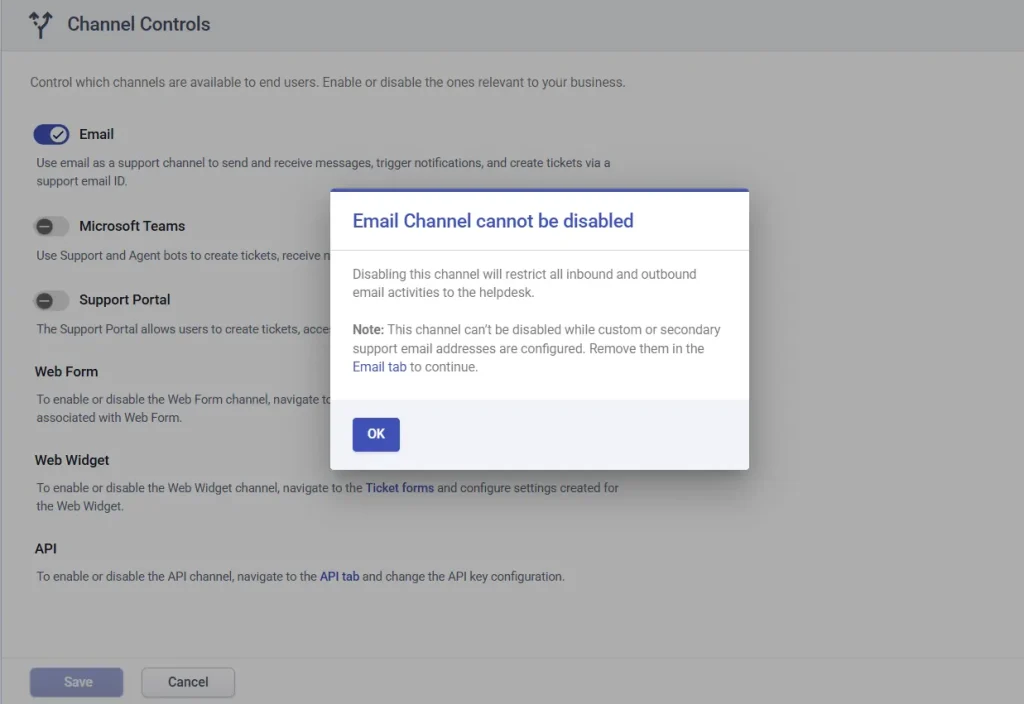This screenshot has width=1024, height=704.
Task: Disable the Email channel toggle
Action: pyautogui.click(x=51, y=134)
